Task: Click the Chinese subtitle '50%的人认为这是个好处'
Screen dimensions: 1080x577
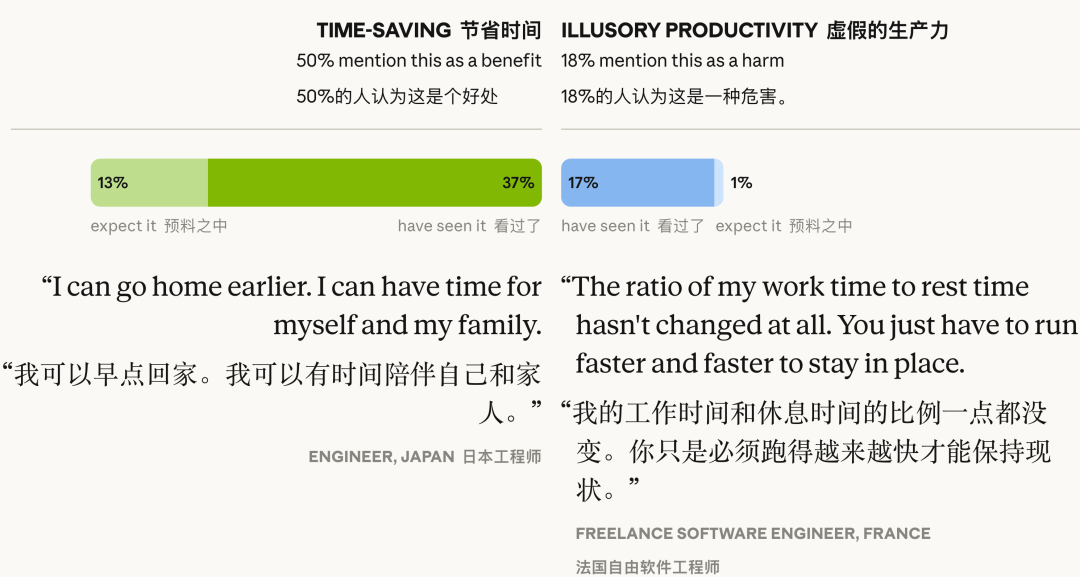Action: (x=398, y=97)
